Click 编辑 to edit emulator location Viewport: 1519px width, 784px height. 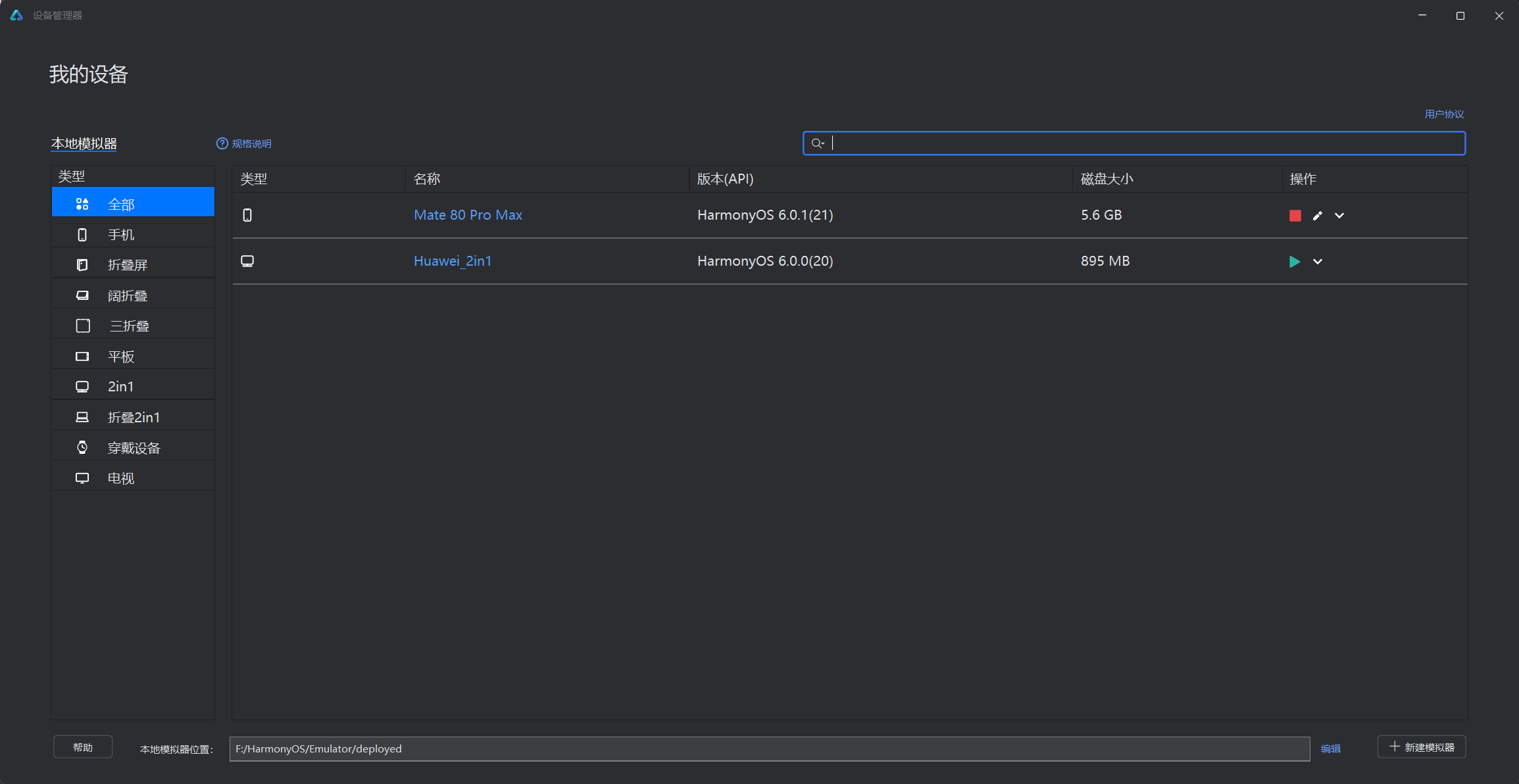1330,748
